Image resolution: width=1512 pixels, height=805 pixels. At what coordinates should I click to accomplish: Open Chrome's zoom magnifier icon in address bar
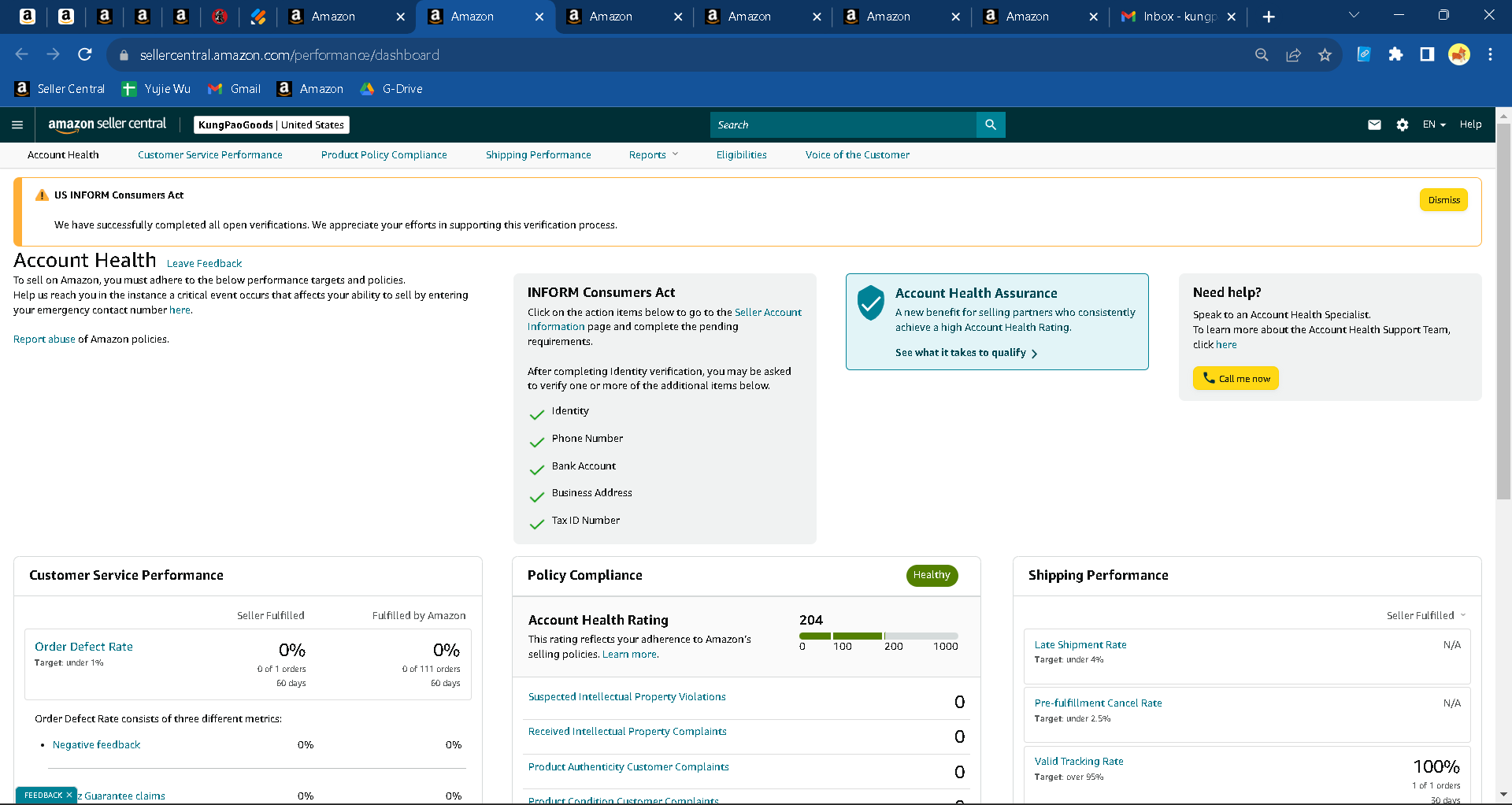pyautogui.click(x=1262, y=54)
